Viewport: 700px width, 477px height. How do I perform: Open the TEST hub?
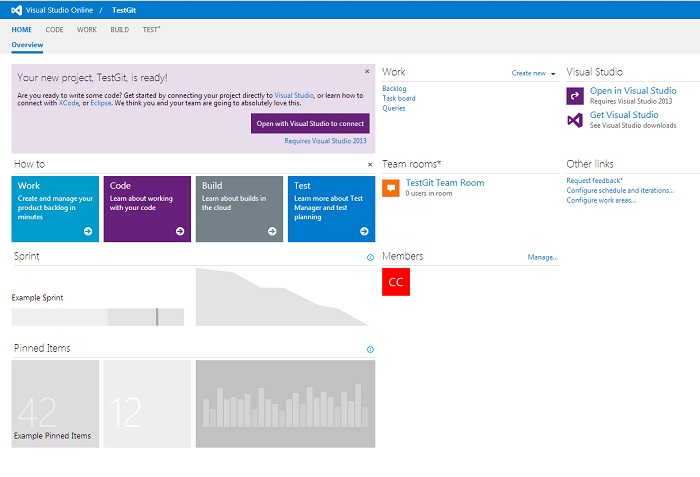click(x=151, y=29)
